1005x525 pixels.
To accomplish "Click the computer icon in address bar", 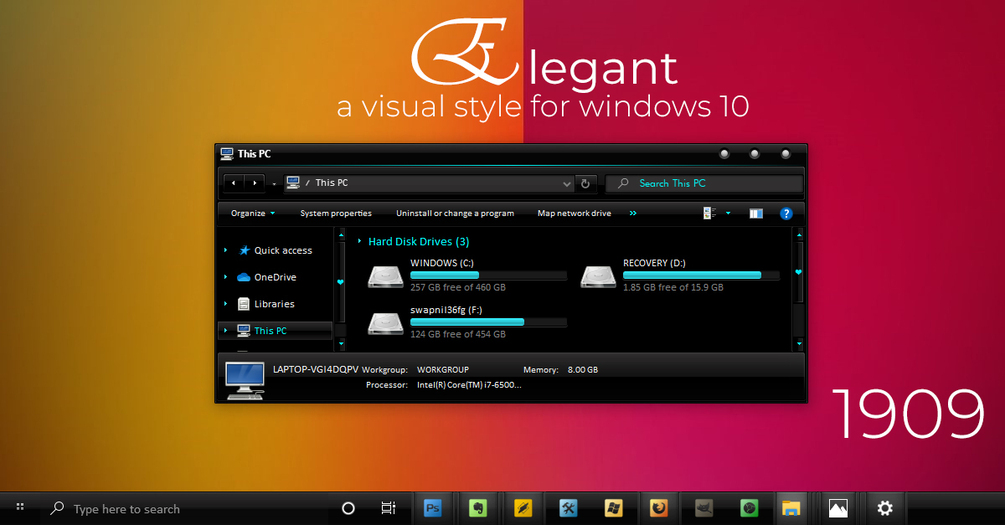I will [293, 183].
